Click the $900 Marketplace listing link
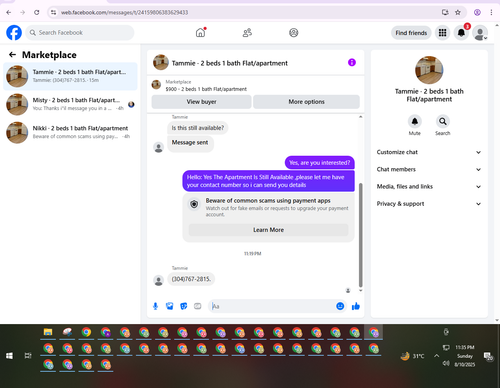 206,89
